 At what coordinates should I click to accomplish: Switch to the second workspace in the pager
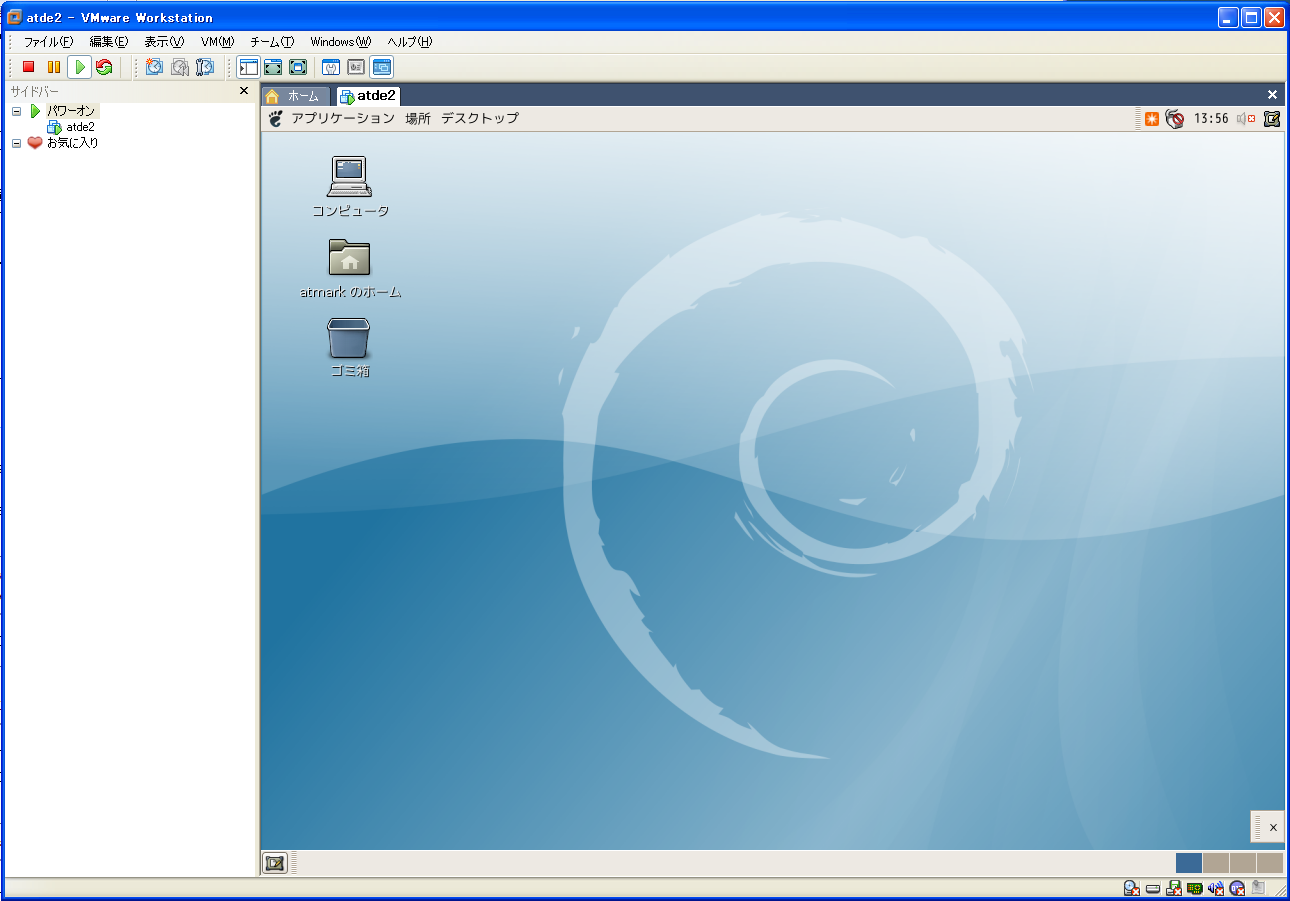point(1215,863)
